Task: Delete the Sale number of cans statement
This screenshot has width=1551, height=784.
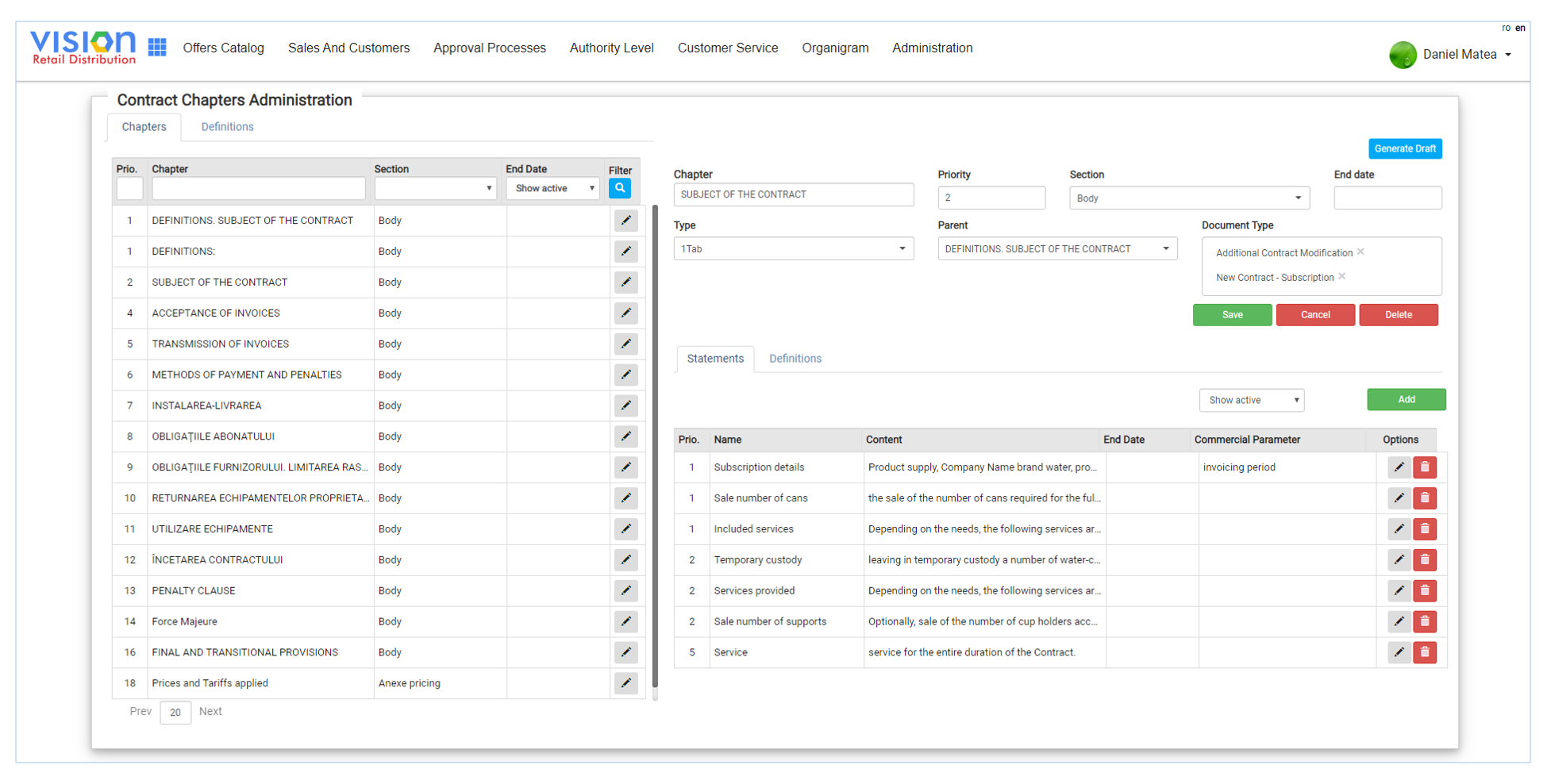Action: [1425, 498]
